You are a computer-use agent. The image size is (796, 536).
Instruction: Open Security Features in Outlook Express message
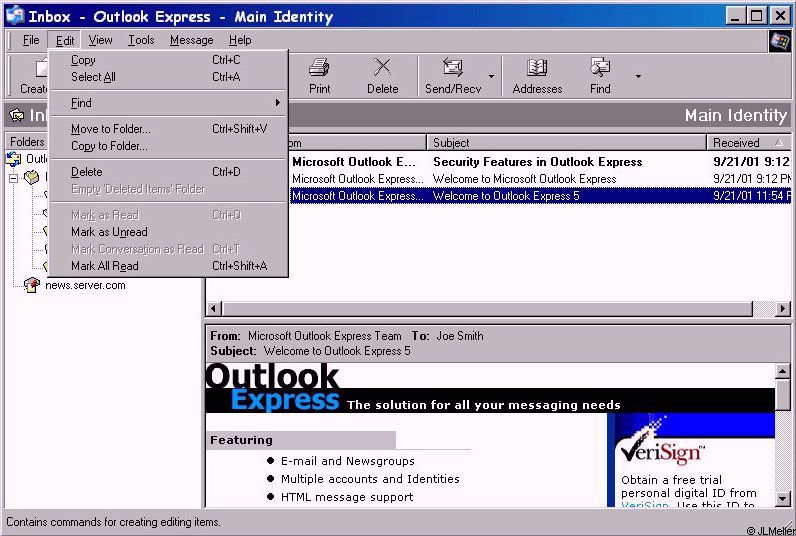[x=540, y=162]
